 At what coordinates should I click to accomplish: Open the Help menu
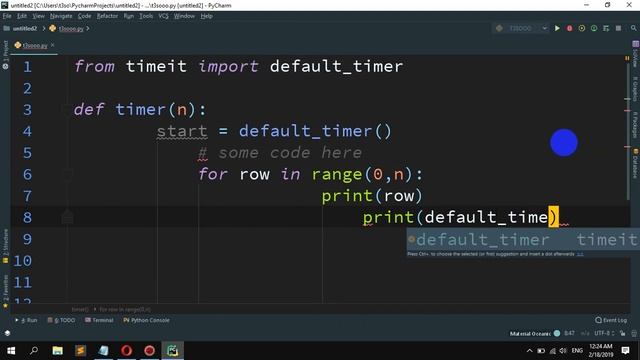pyautogui.click(x=207, y=16)
